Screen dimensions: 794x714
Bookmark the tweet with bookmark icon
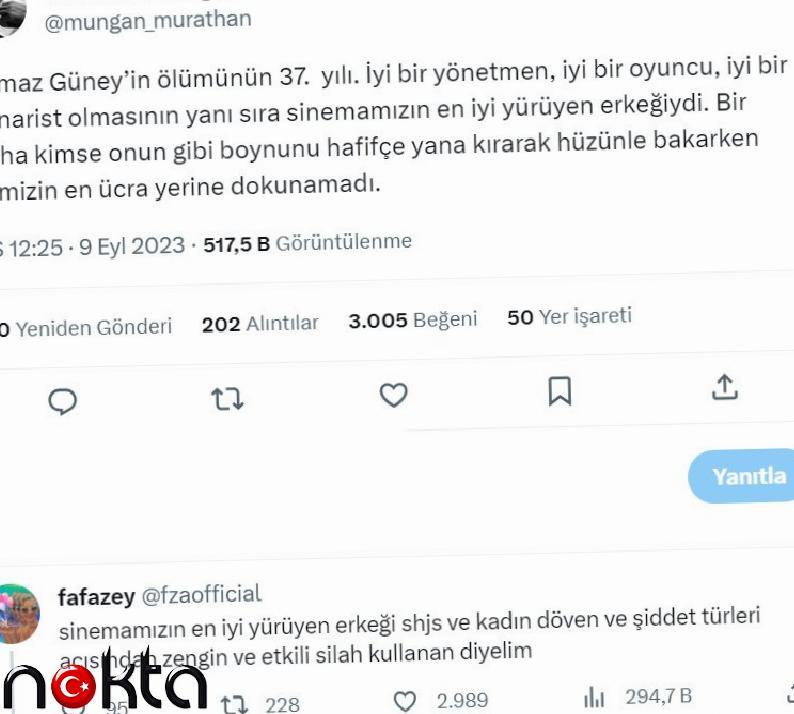[x=560, y=391]
